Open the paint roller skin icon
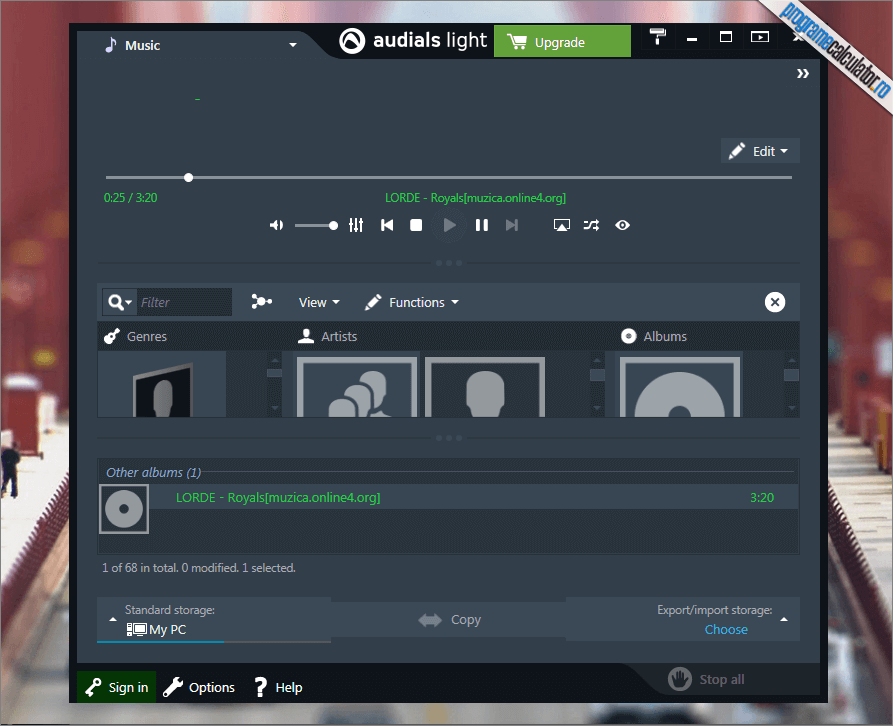The width and height of the screenshot is (893, 726). pyautogui.click(x=658, y=36)
